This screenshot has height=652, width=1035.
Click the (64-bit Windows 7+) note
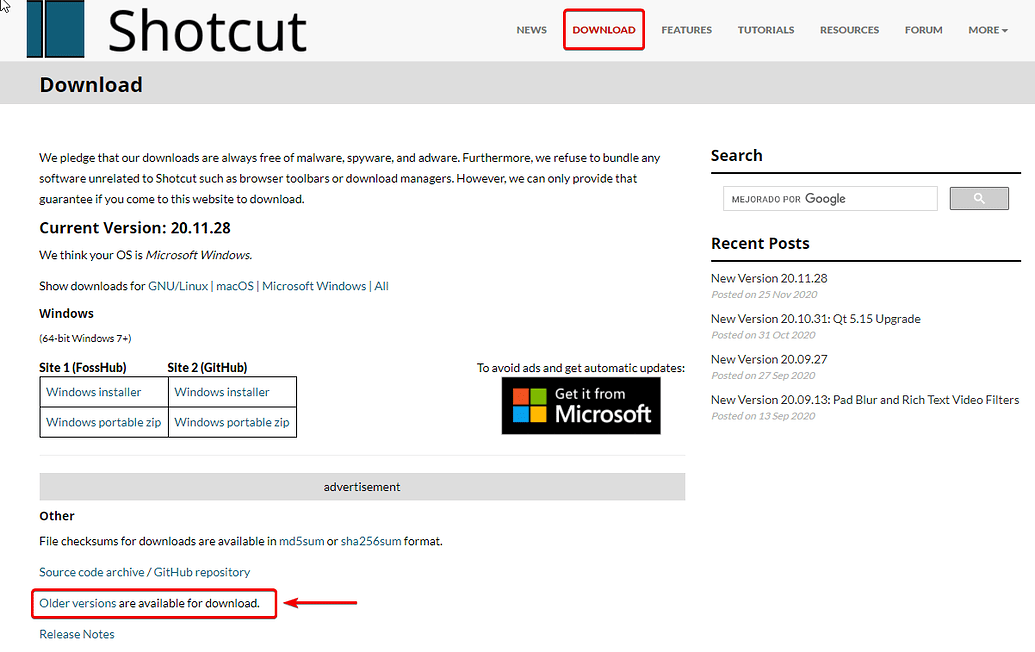[85, 339]
